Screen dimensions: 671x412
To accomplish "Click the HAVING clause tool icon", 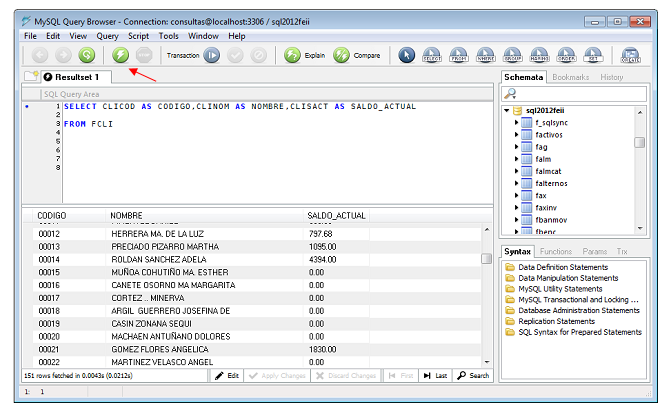I will pyautogui.click(x=540, y=55).
